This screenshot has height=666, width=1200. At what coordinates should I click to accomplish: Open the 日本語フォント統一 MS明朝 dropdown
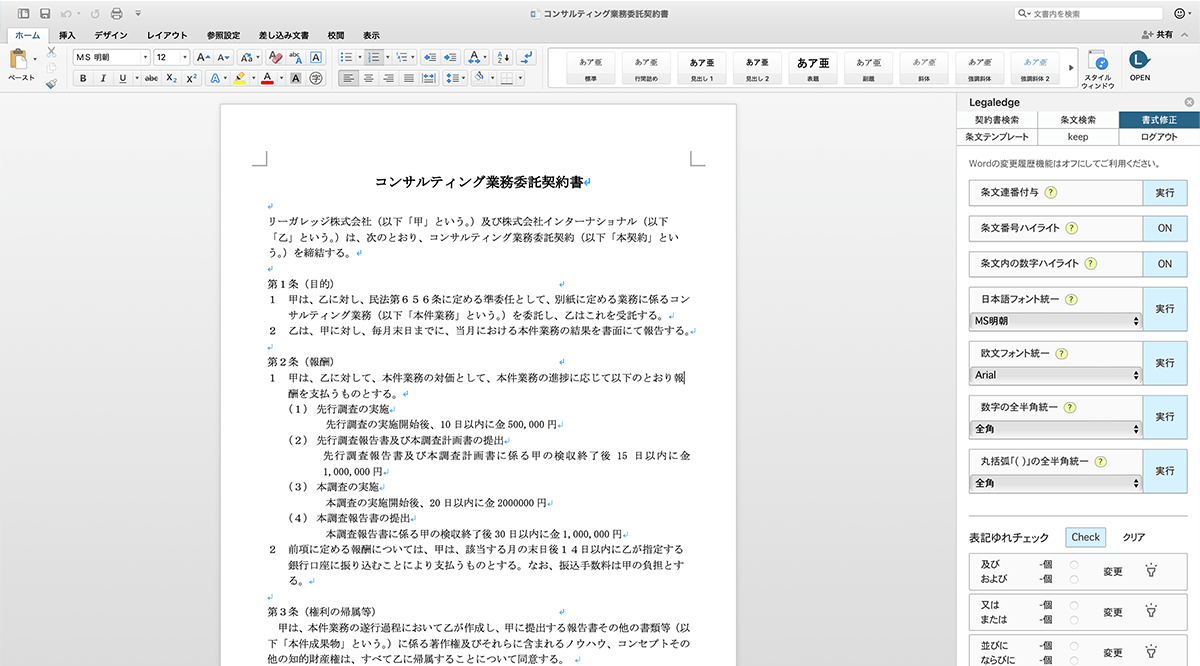[x=1055, y=321]
